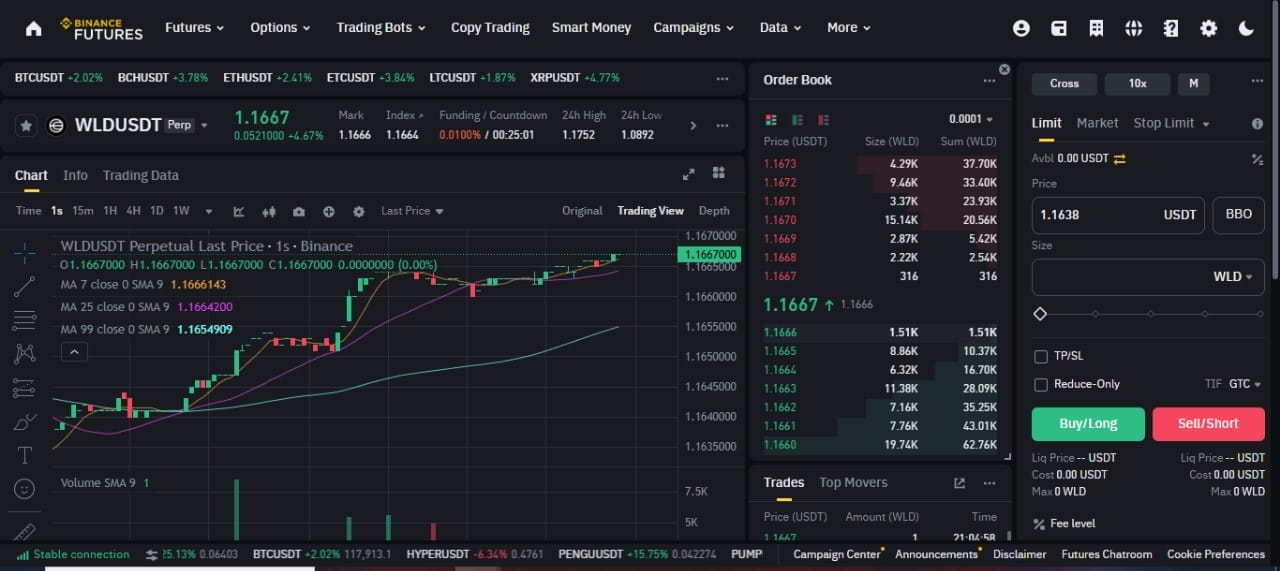Open the chart settings gear icon
This screenshot has width=1280, height=571.
click(359, 212)
